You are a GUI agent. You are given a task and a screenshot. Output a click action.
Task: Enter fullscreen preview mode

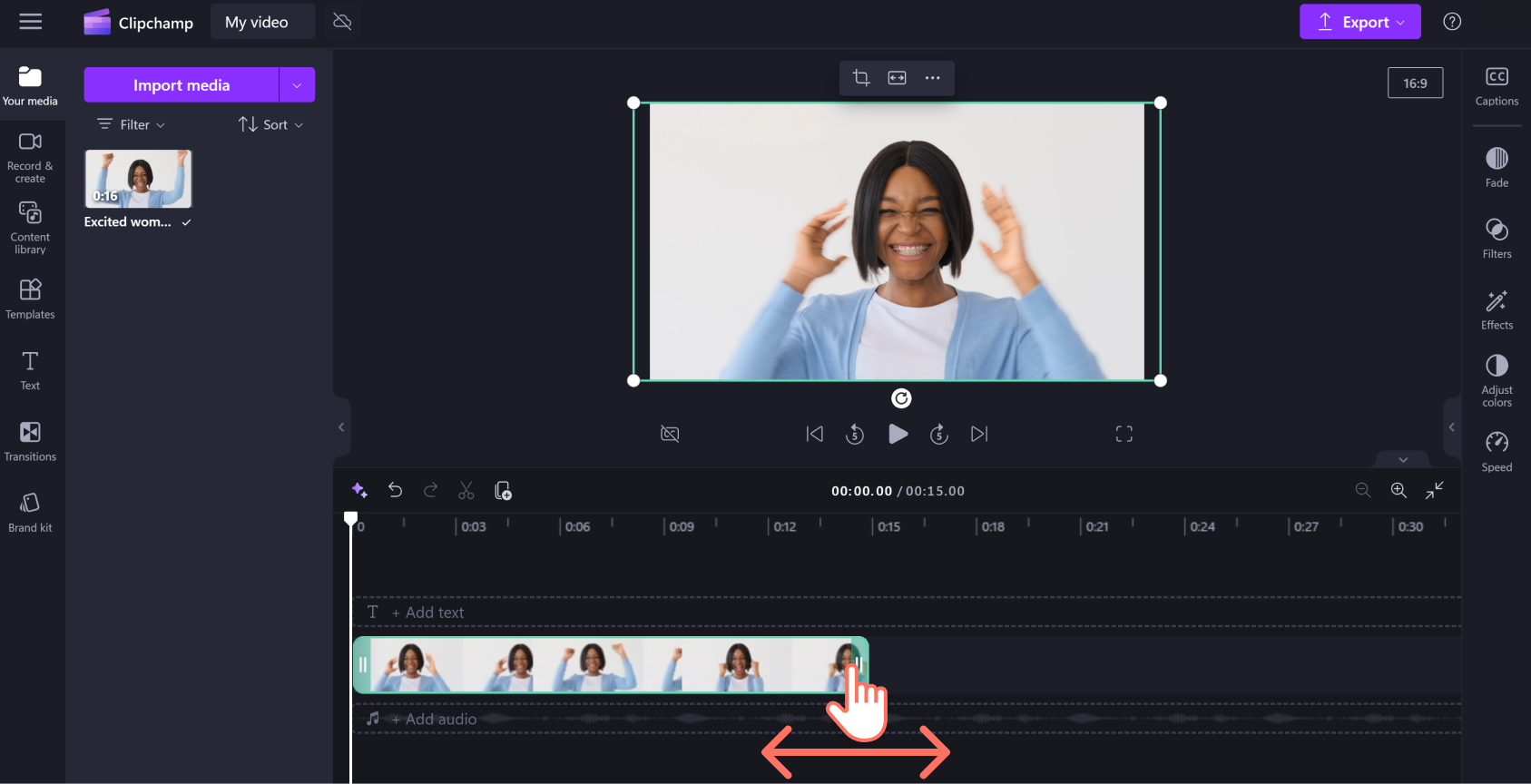pyautogui.click(x=1124, y=434)
